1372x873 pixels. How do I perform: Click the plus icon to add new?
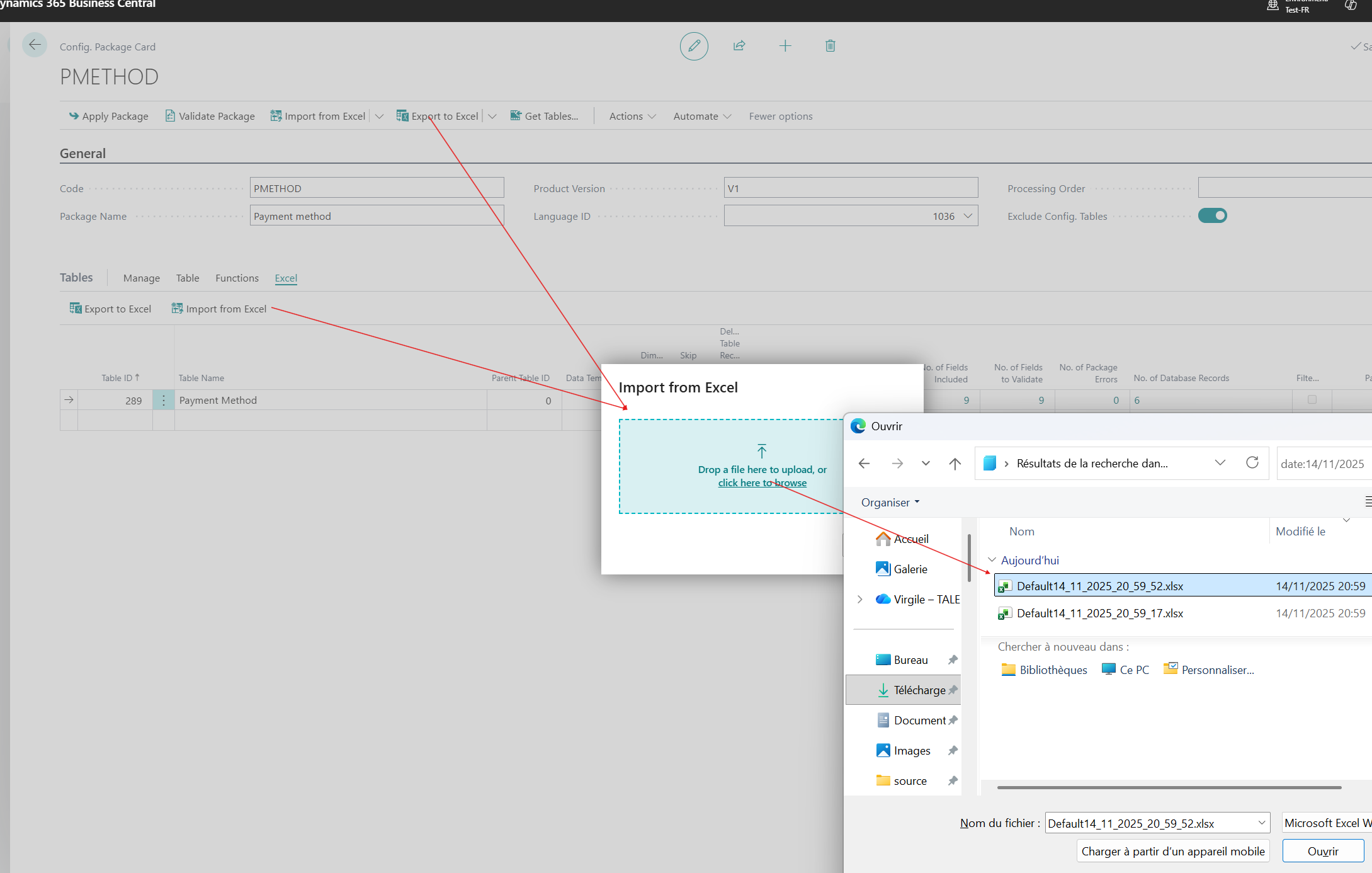(x=785, y=46)
